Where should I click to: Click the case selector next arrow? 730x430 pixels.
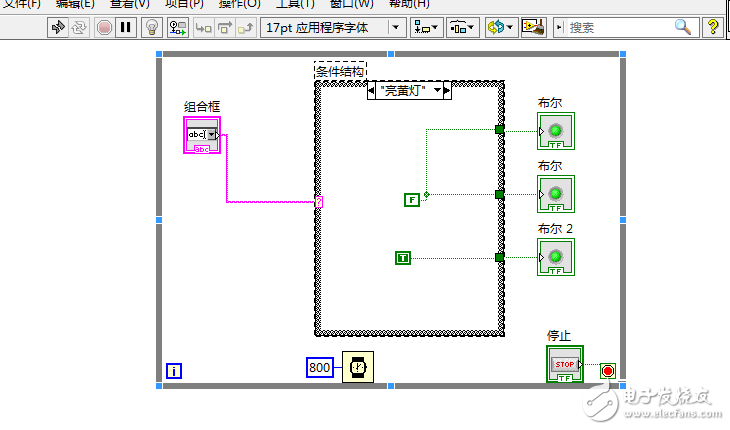point(447,90)
